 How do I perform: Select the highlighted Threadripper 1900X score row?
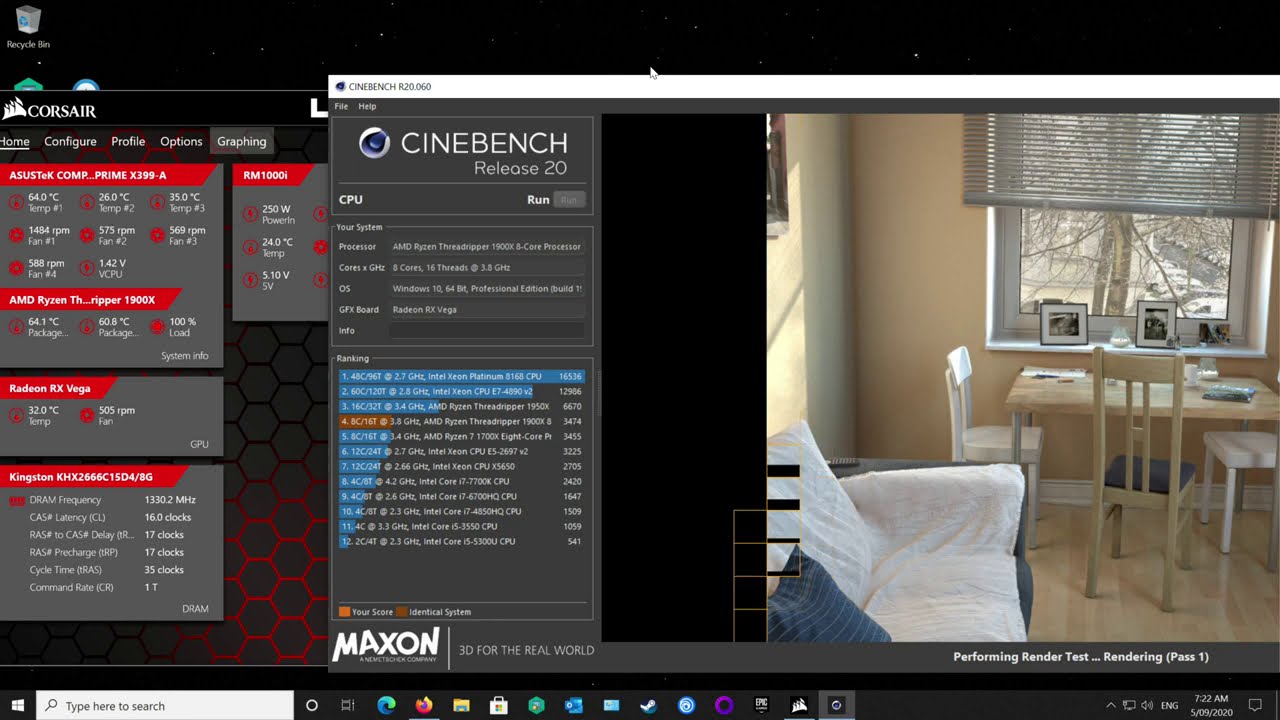[x=462, y=421]
